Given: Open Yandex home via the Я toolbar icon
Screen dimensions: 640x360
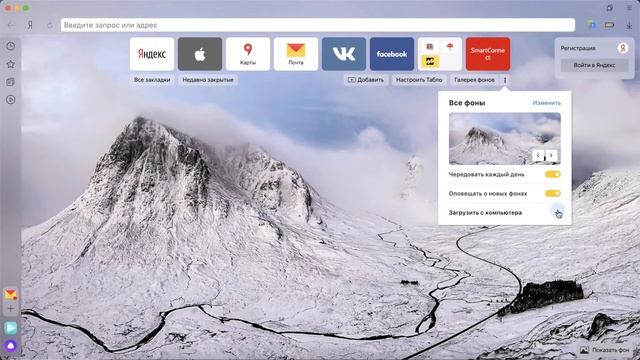Looking at the screenshot, I should [x=30, y=25].
